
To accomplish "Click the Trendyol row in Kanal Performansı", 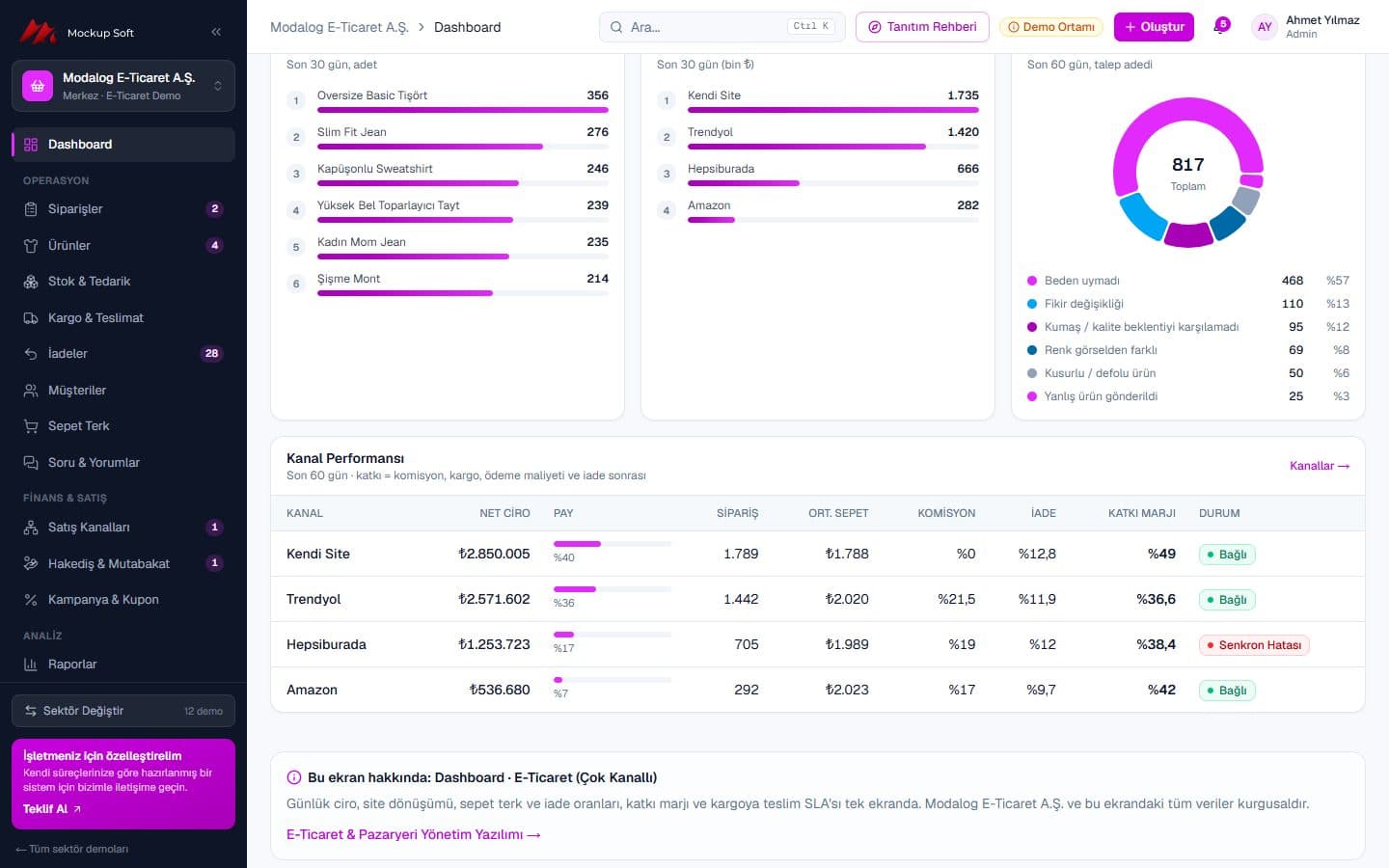I will click(818, 599).
